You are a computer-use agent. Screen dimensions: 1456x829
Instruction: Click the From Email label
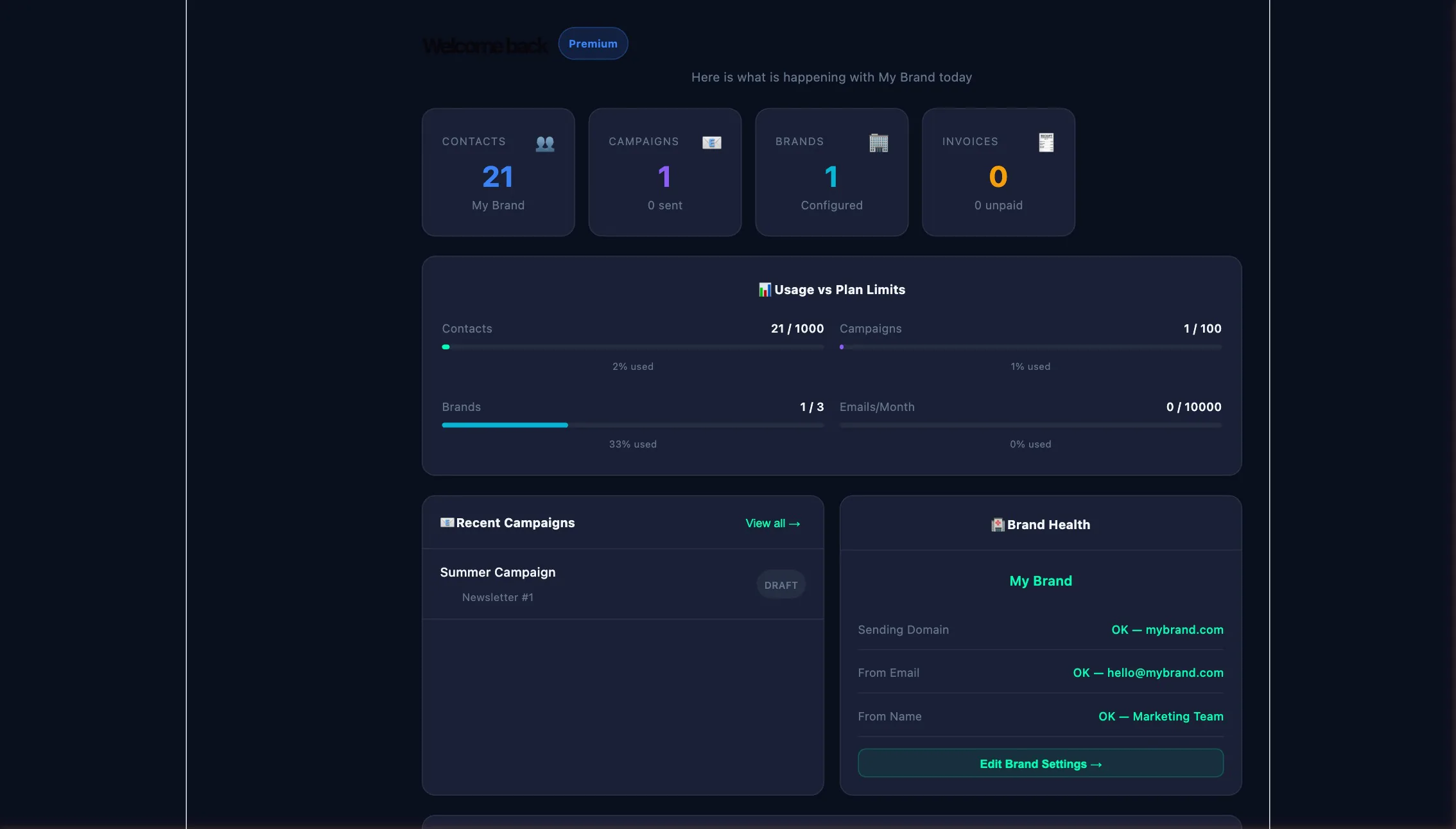[888, 673]
